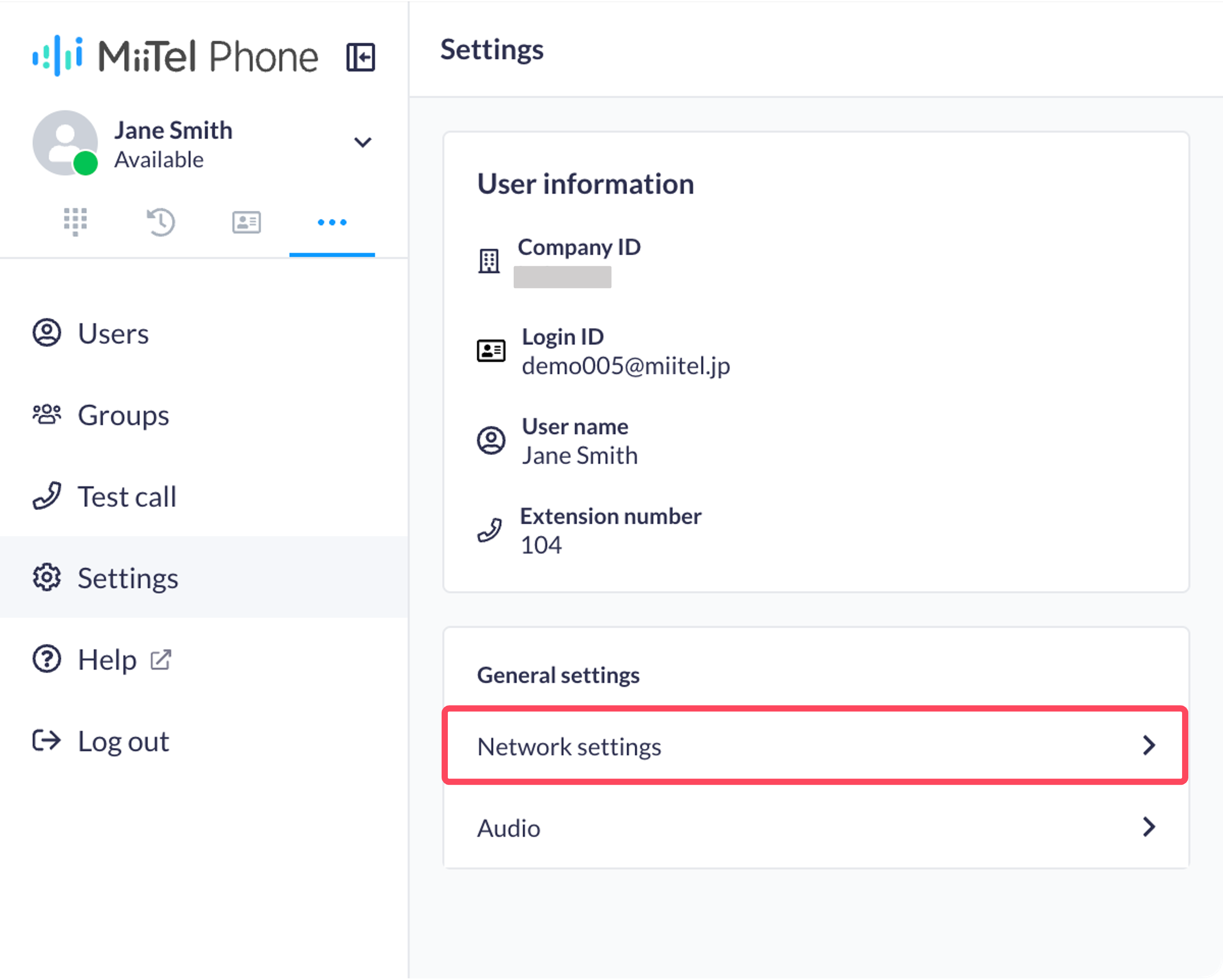The height and width of the screenshot is (980, 1223).
Task: Open the contacts card tab
Action: [247, 222]
